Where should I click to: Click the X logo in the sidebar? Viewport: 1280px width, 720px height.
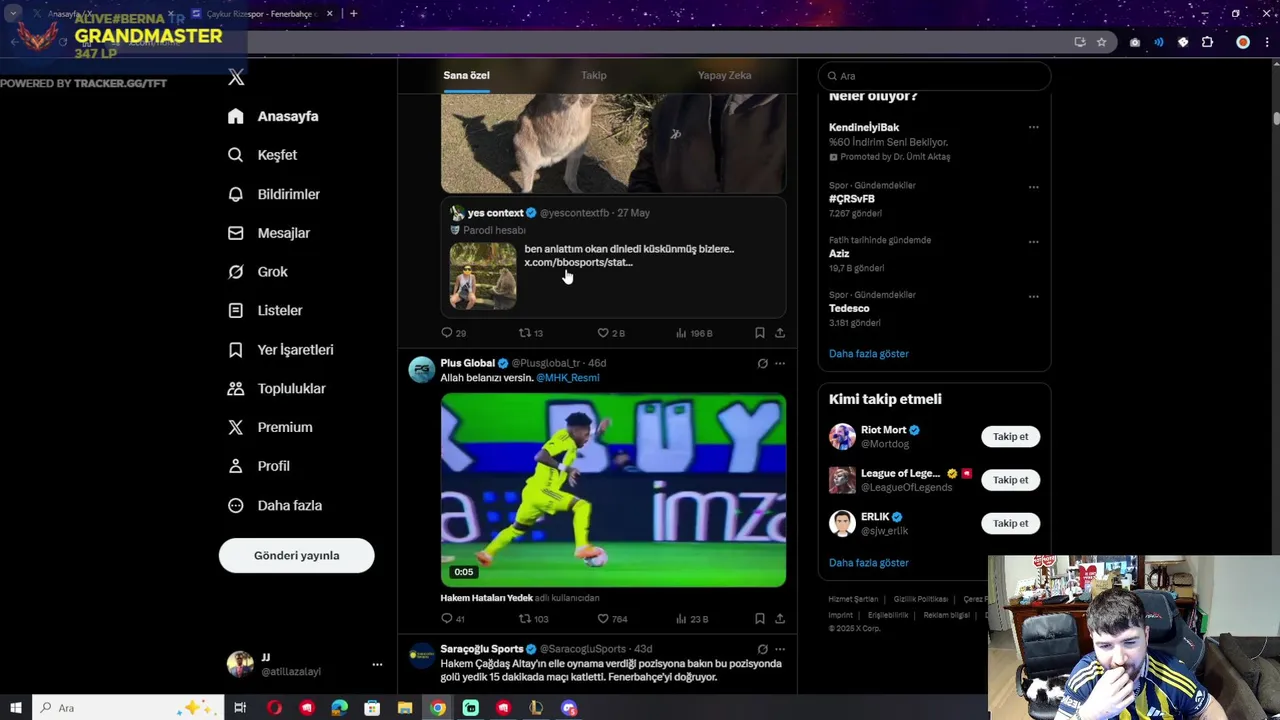tap(236, 77)
